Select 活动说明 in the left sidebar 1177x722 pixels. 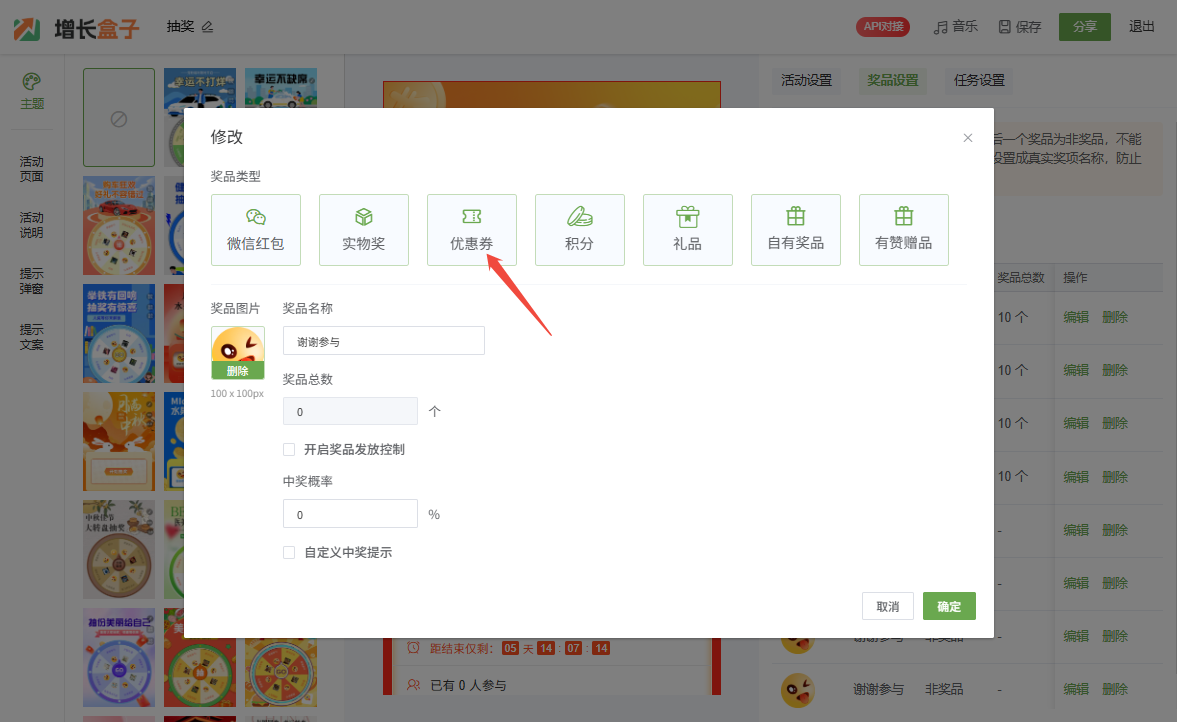click(32, 225)
